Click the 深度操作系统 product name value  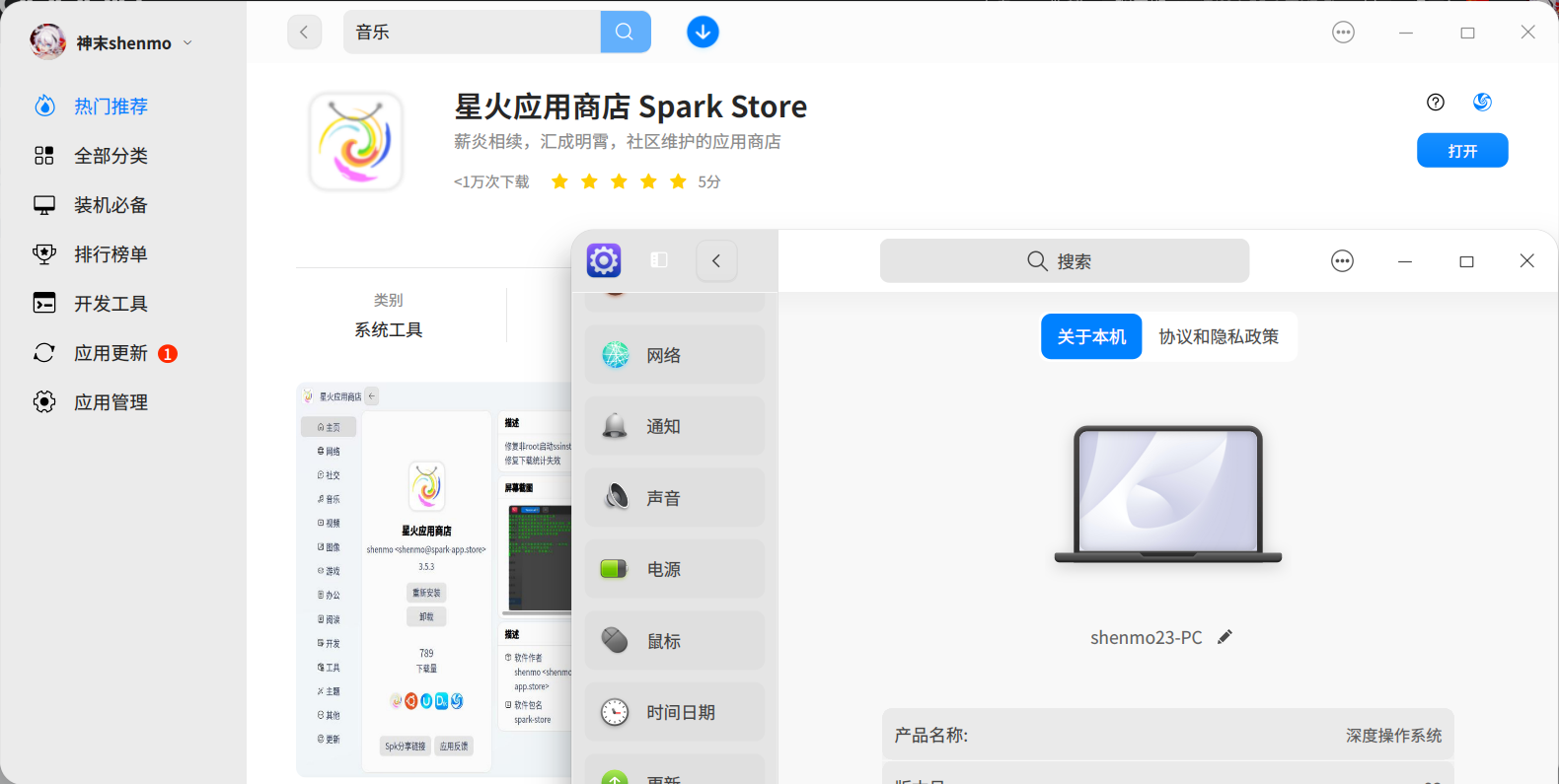1394,736
